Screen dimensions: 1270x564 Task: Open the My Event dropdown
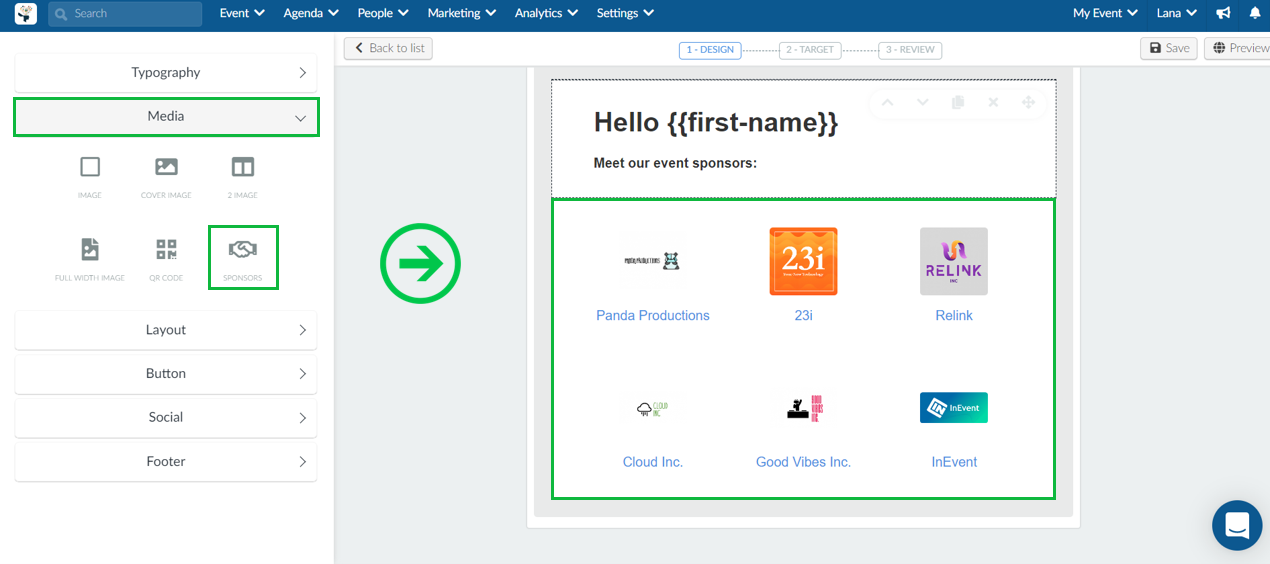1105,13
